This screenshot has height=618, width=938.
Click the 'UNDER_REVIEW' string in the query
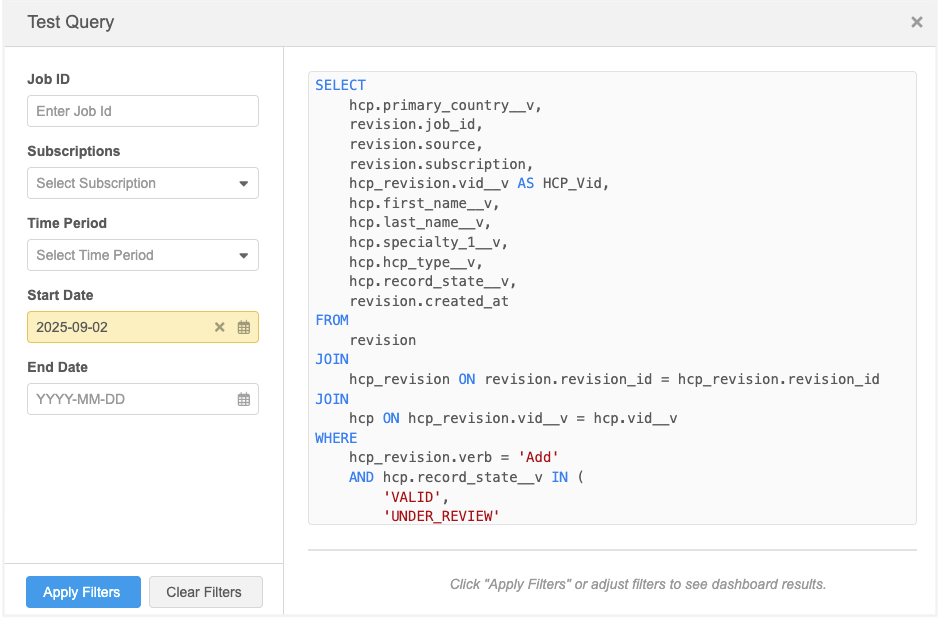tap(441, 516)
